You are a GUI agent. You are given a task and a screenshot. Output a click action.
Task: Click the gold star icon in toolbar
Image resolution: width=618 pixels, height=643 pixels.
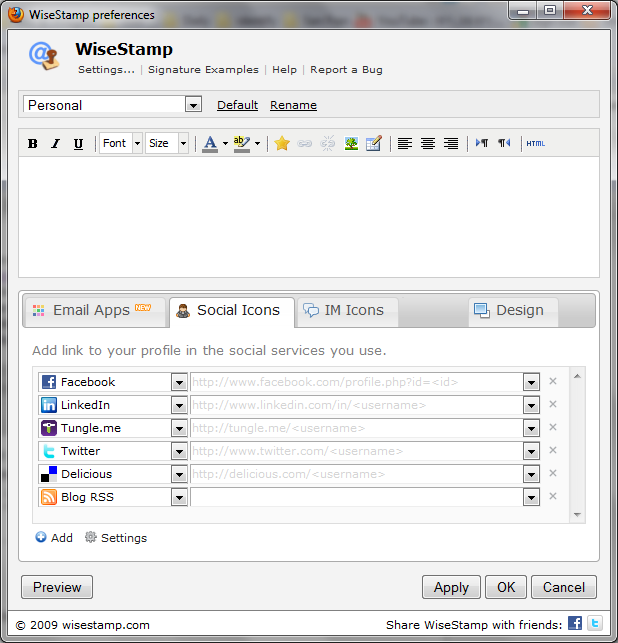point(282,144)
